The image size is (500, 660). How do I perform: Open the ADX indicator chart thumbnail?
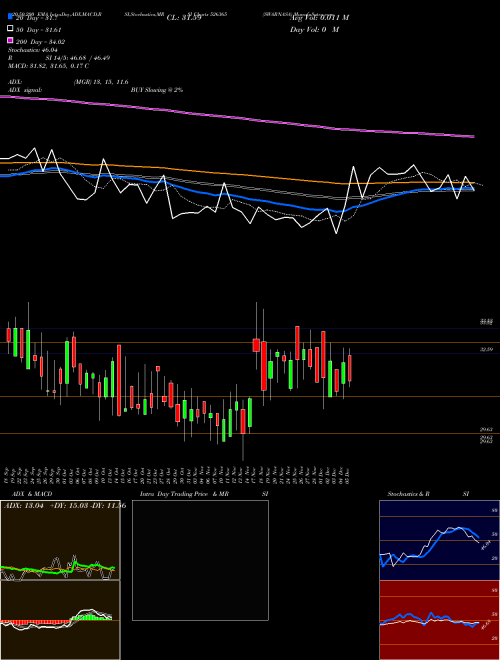pos(60,540)
